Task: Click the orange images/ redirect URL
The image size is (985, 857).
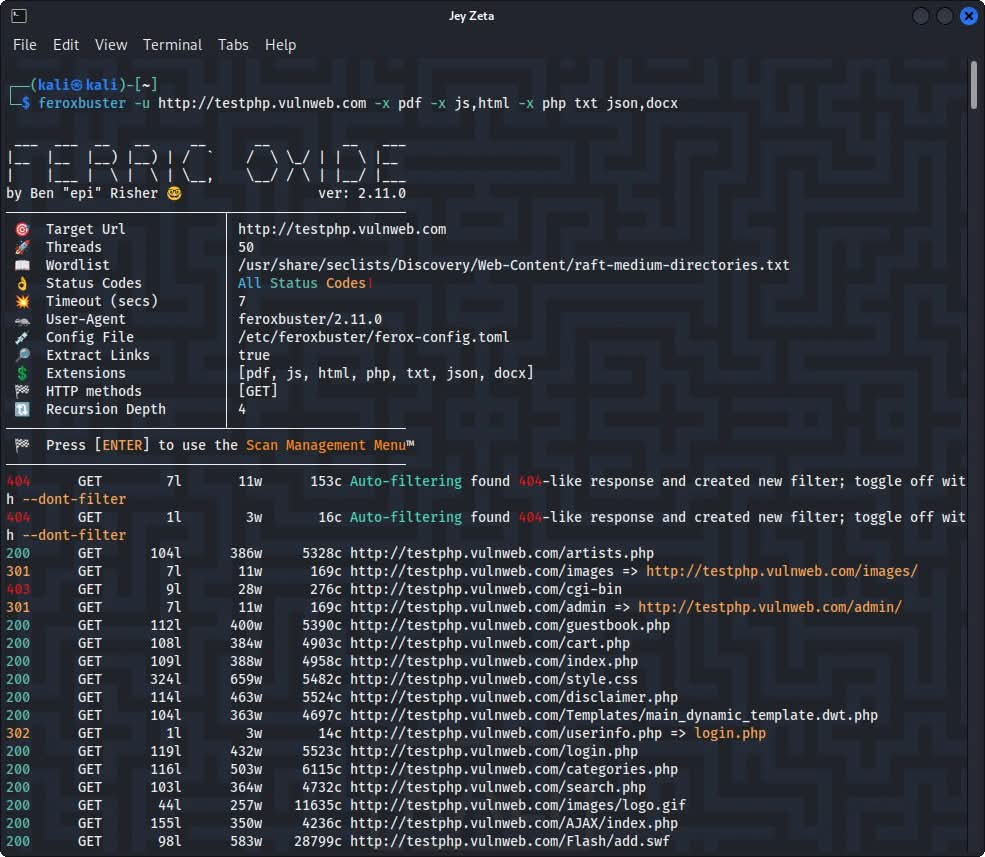Action: (781, 571)
